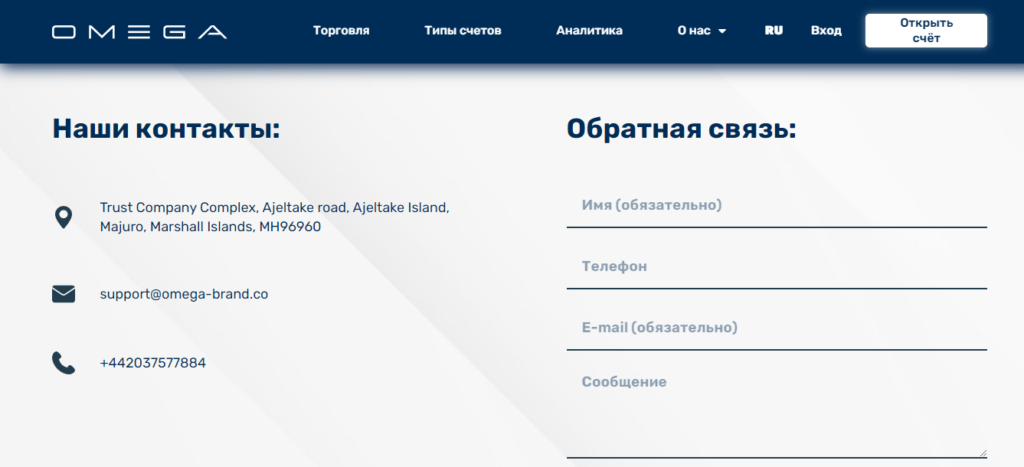Screen dimensions: 1024x467
Task: Click the envelope email icon
Action: [63, 294]
